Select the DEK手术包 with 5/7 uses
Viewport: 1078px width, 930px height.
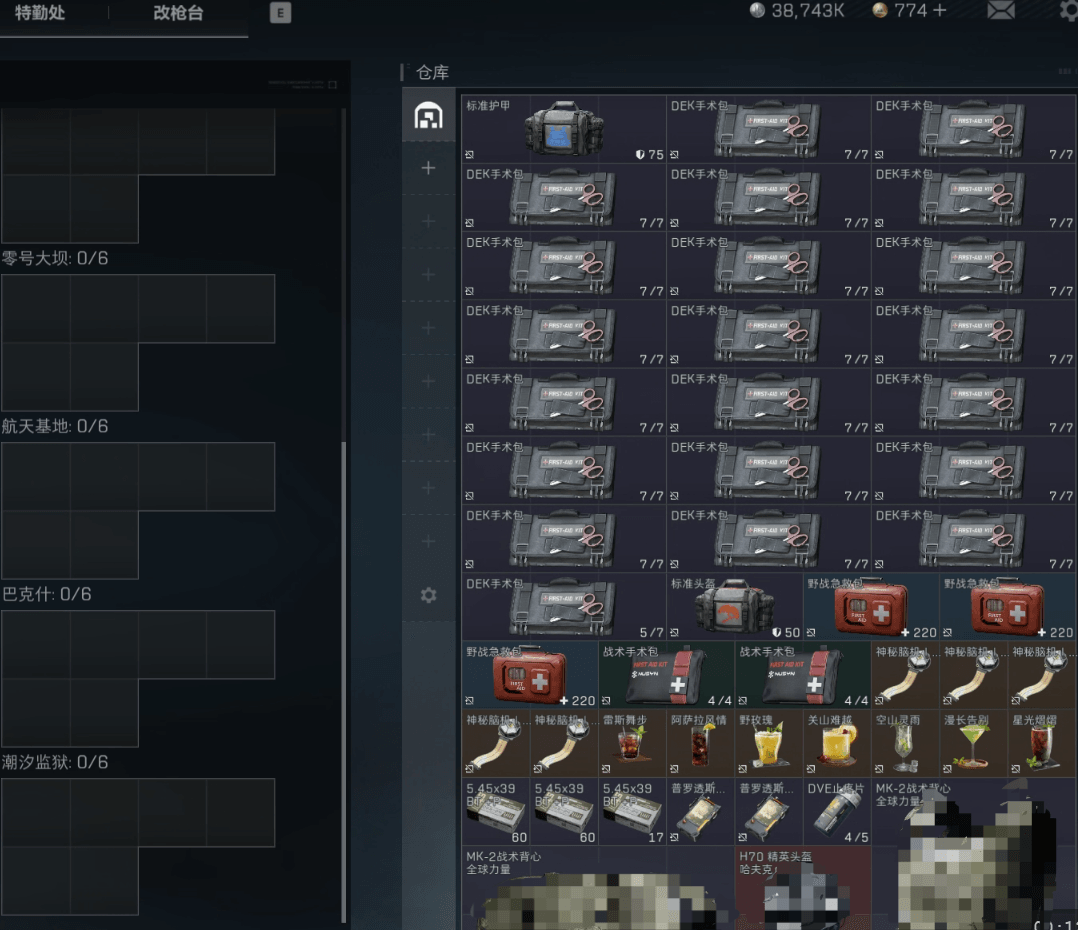click(x=563, y=607)
